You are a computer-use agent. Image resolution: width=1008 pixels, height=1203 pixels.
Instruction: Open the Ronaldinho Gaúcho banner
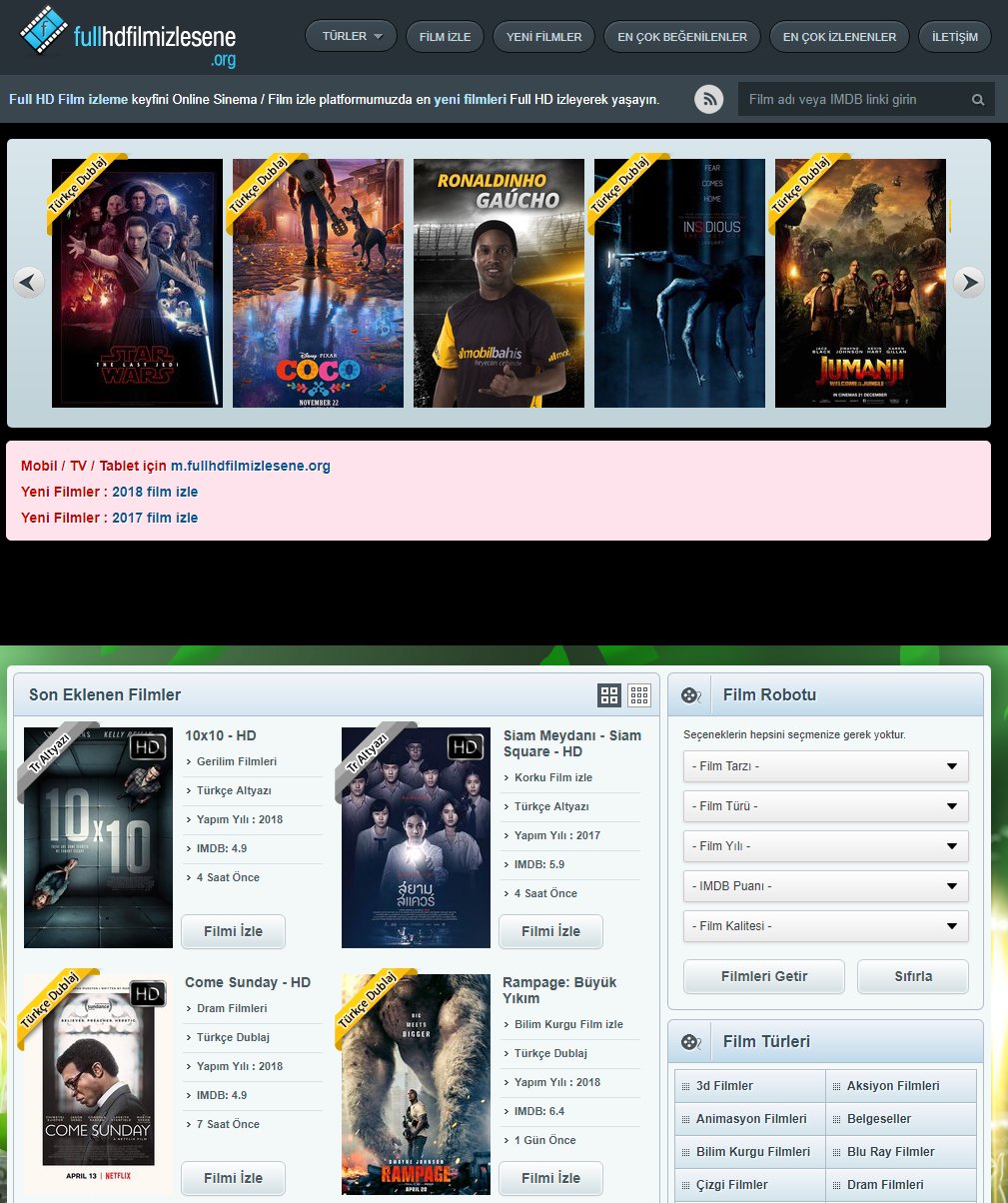click(x=499, y=283)
